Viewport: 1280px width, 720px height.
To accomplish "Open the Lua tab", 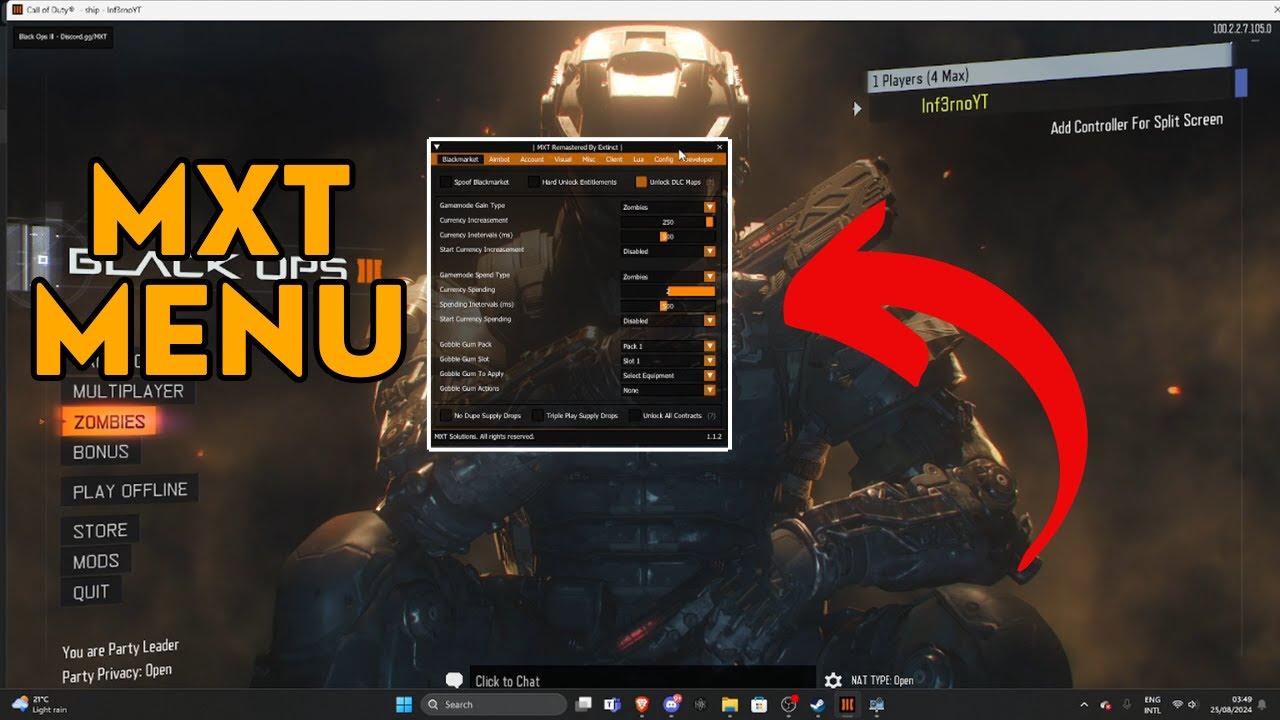I will coord(638,159).
